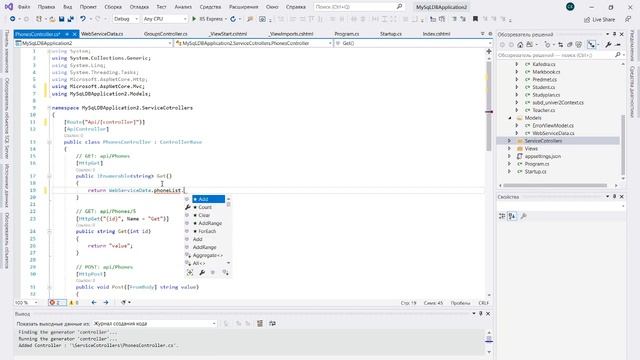
Task: Choose Aggregate<> in IntelliSense list
Action: point(208,256)
